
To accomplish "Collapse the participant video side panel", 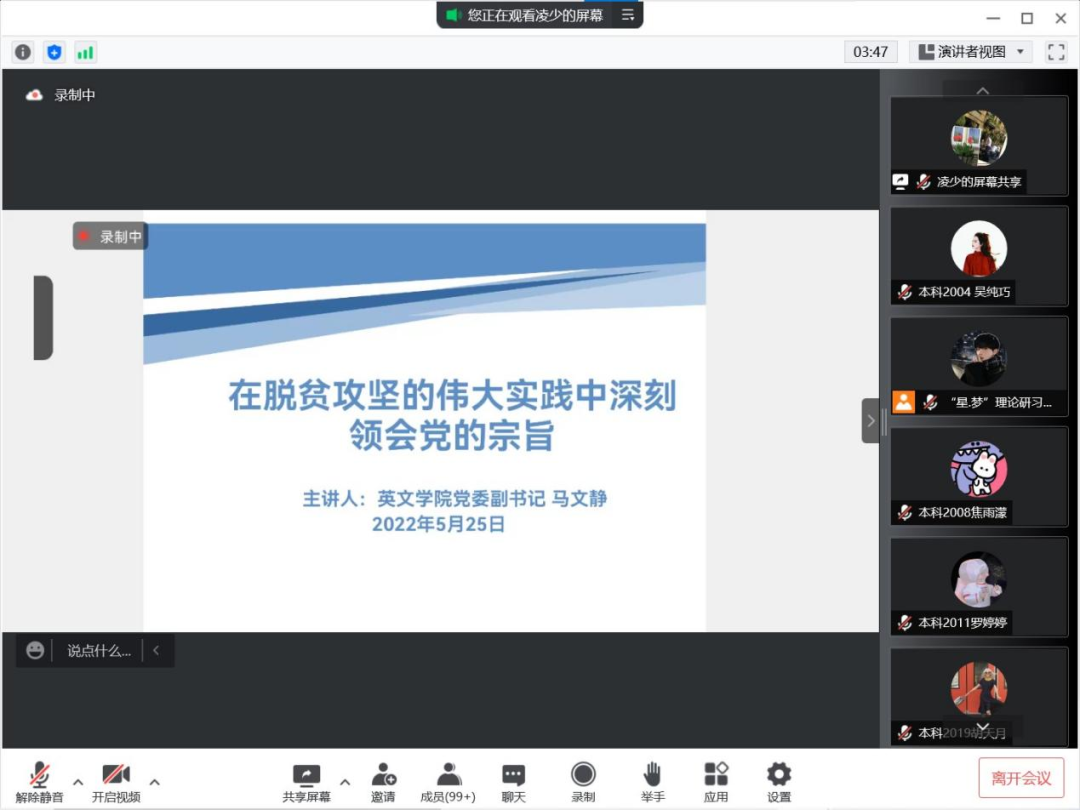I will (x=870, y=421).
